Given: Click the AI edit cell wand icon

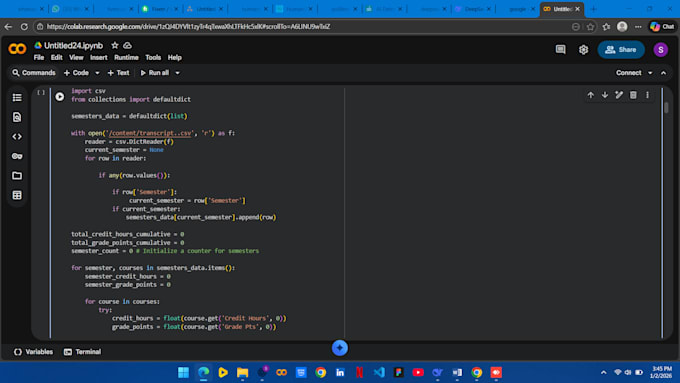Looking at the screenshot, I should coord(619,95).
